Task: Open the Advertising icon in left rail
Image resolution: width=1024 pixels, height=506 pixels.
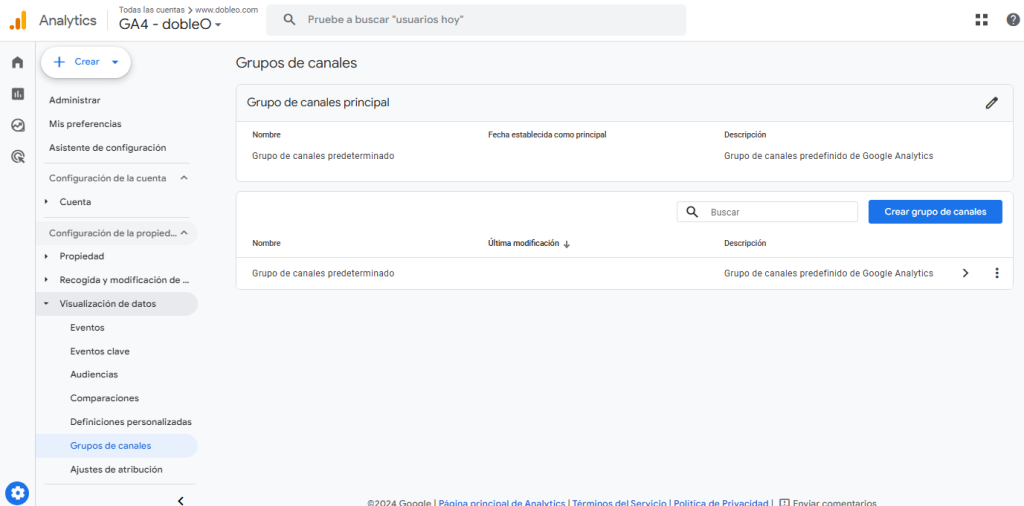Action: pyautogui.click(x=17, y=156)
